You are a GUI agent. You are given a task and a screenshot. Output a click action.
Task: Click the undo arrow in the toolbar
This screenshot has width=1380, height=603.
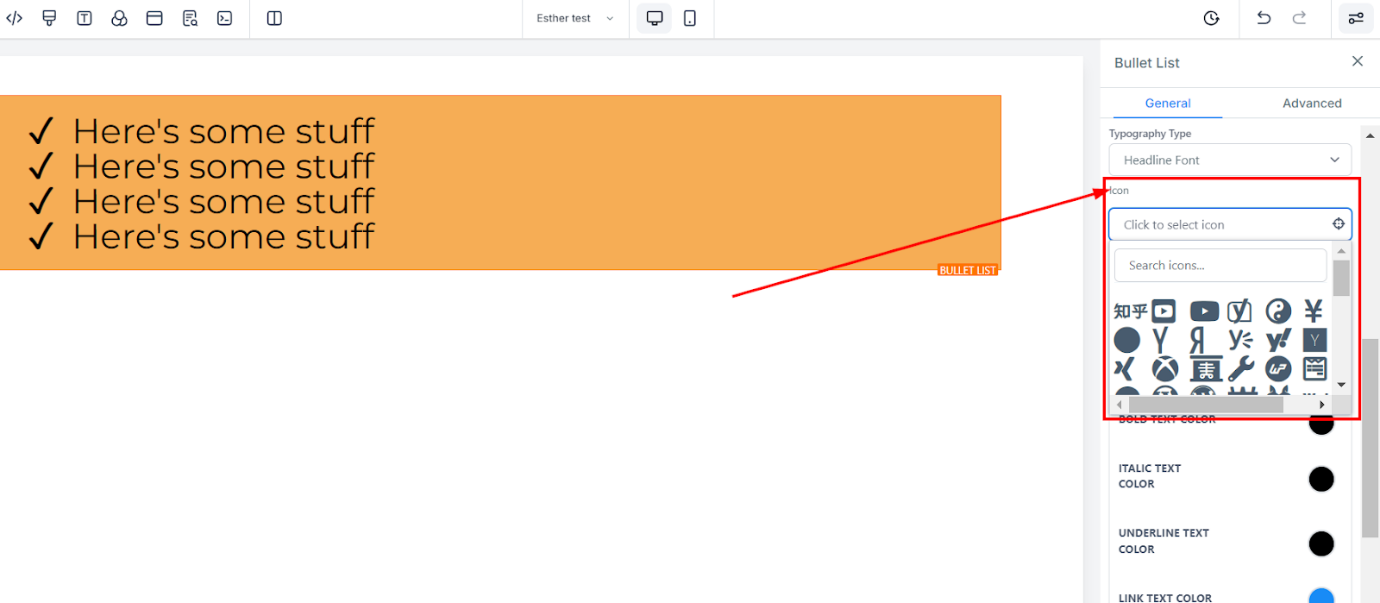(1264, 18)
